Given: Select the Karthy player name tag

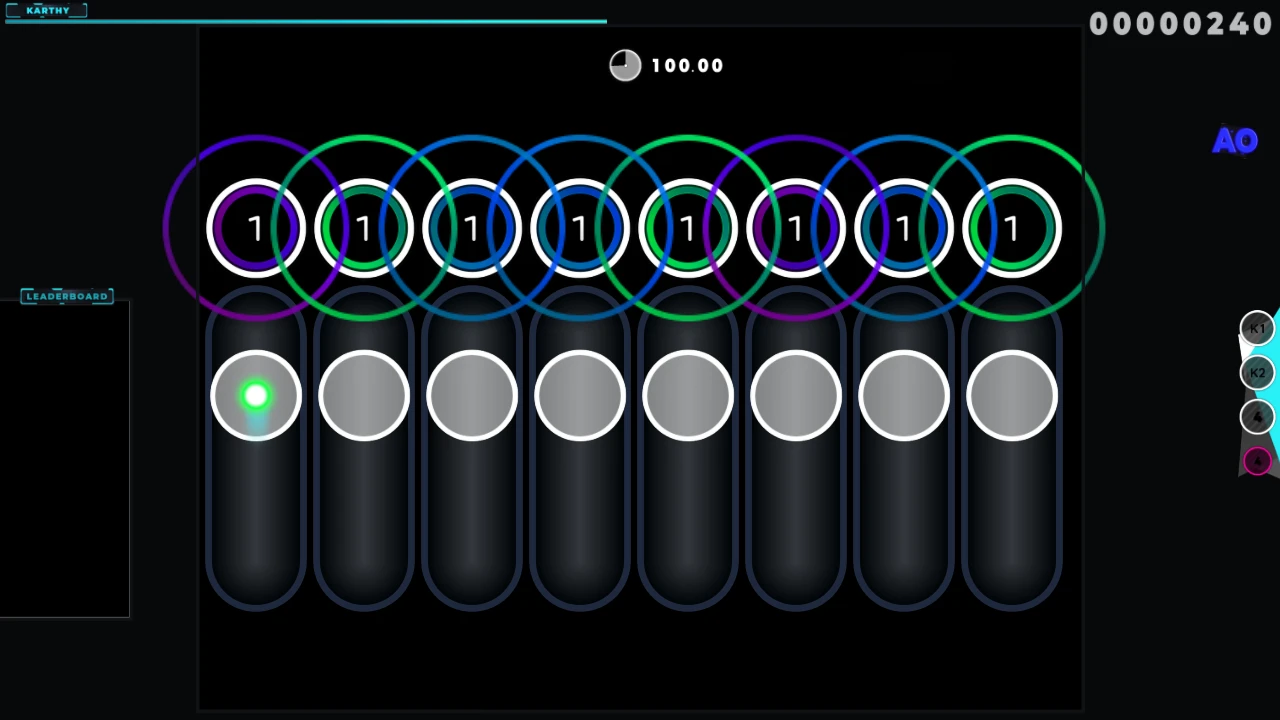Looking at the screenshot, I should 47,10.
